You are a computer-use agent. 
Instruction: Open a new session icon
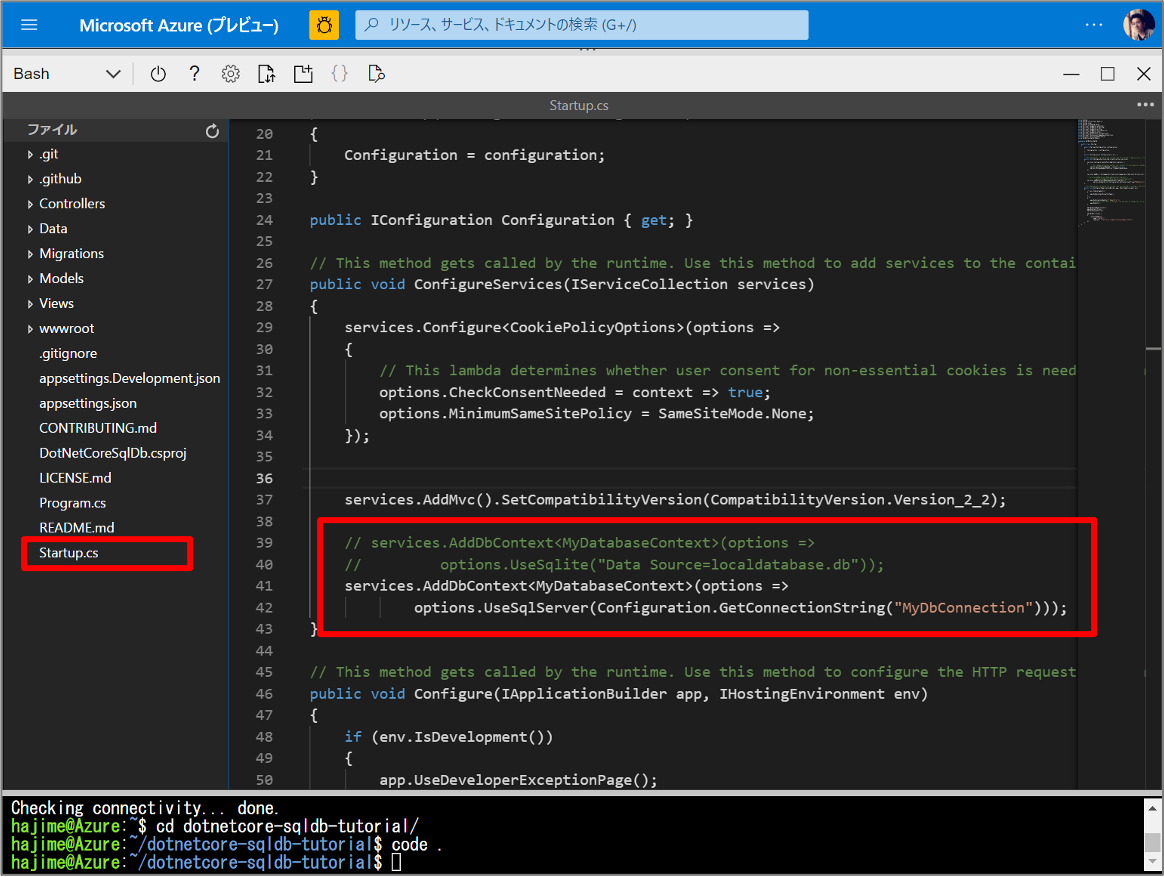[x=303, y=74]
